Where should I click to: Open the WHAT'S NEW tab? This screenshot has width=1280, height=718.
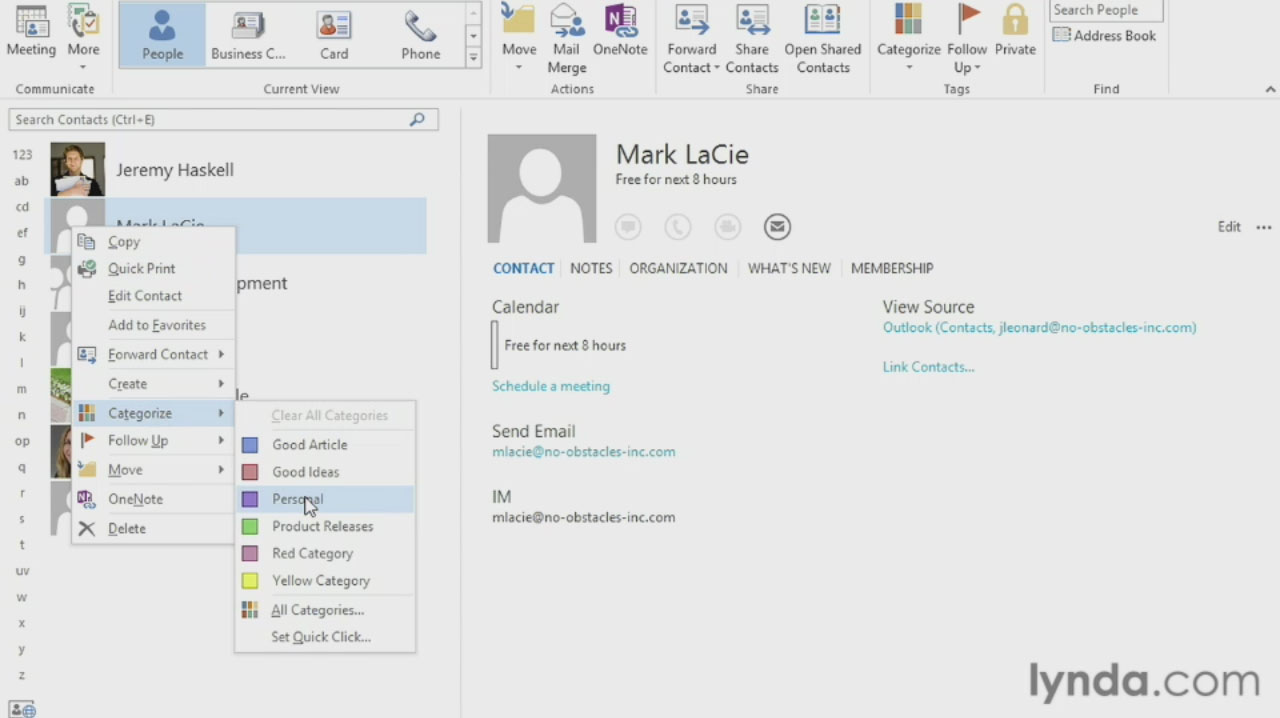pyautogui.click(x=789, y=268)
